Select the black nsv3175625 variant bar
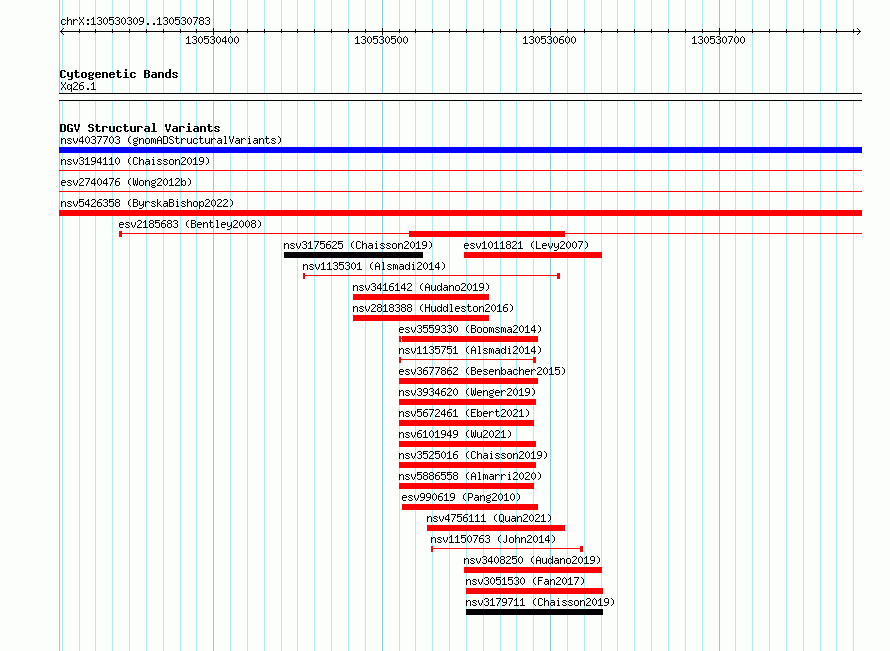Screen dimensions: 890x651 click(353, 255)
